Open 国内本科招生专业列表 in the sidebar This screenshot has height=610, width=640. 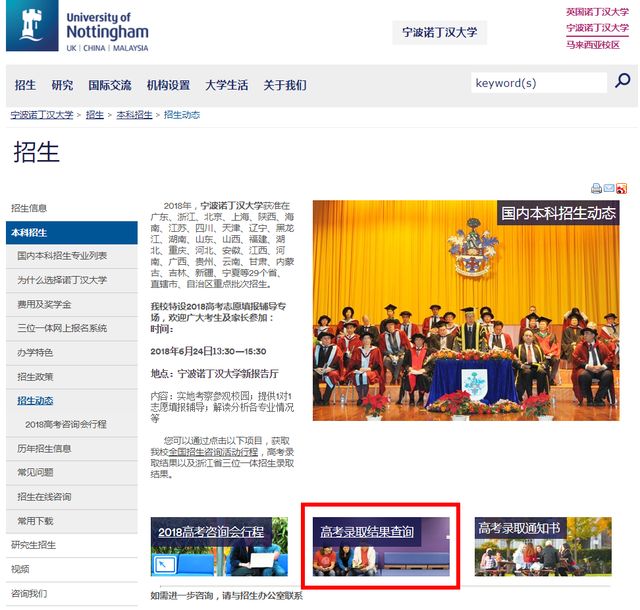click(x=72, y=256)
